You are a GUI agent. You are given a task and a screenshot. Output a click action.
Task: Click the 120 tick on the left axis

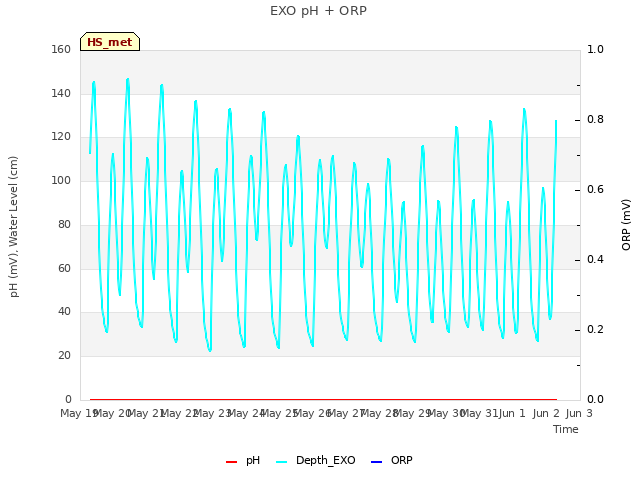pos(61,136)
